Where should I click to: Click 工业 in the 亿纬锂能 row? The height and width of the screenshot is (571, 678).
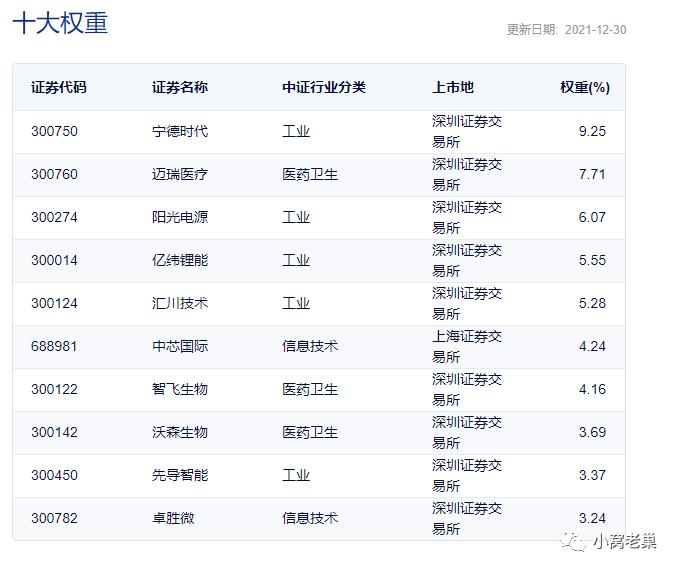point(296,260)
